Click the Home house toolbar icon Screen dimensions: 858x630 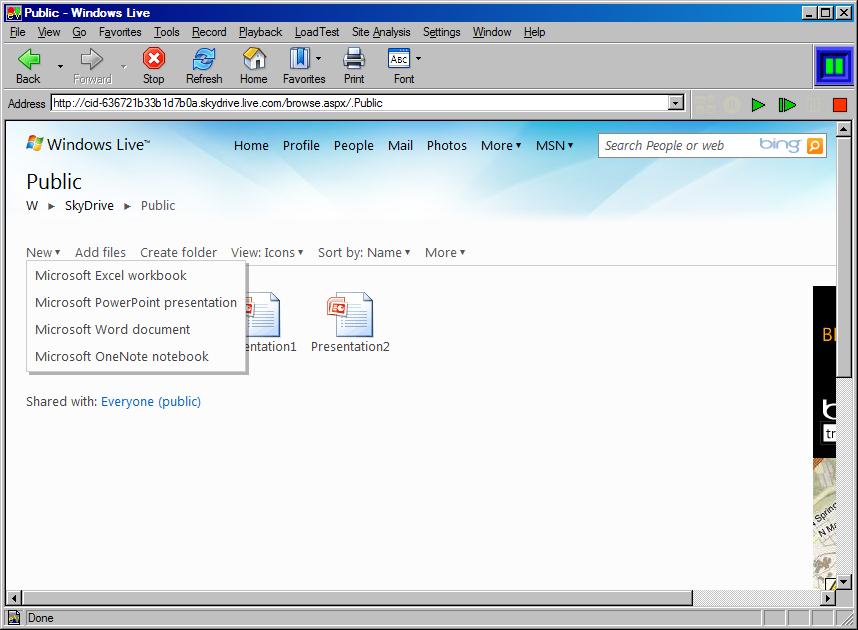pyautogui.click(x=254, y=58)
